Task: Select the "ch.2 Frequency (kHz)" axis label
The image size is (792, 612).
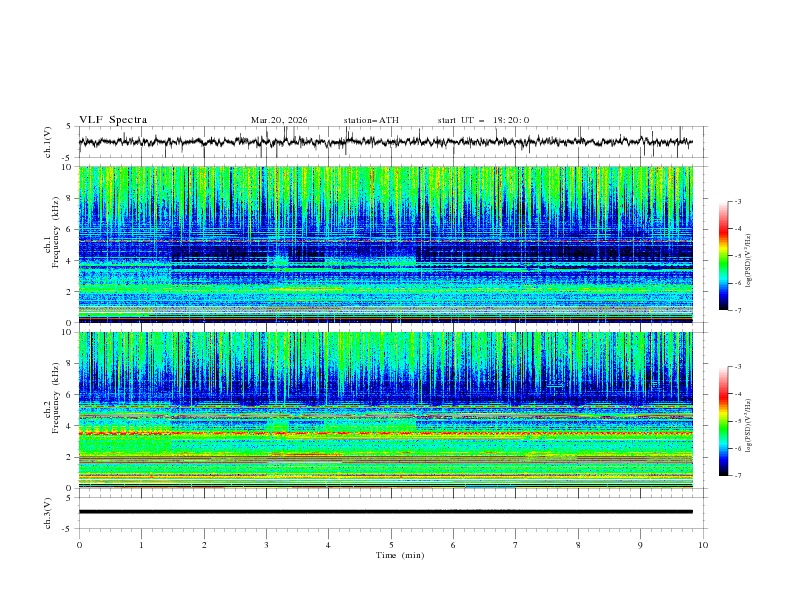Action: click(x=52, y=397)
